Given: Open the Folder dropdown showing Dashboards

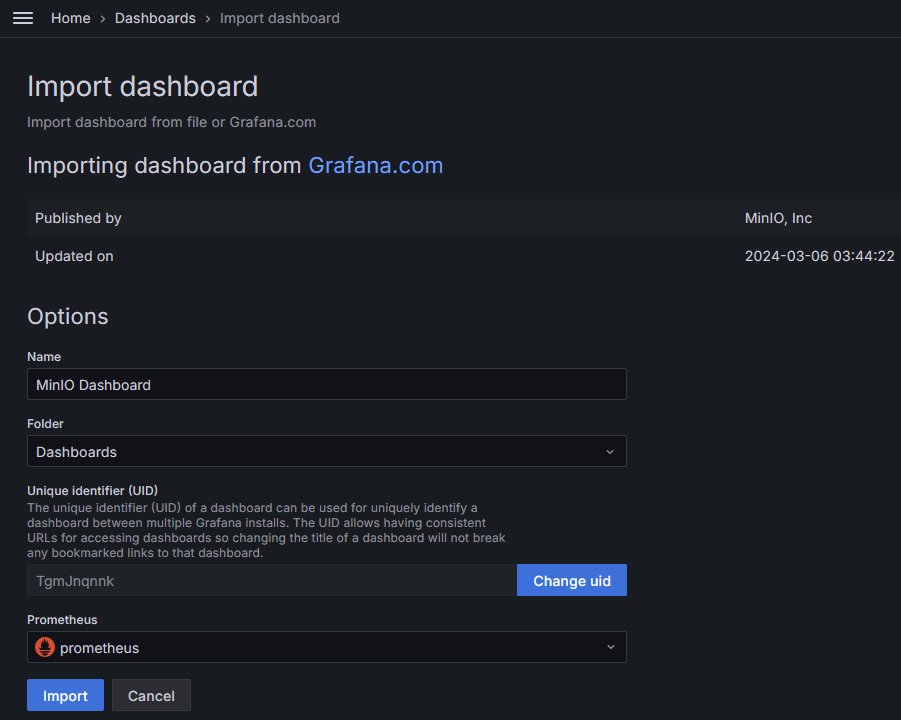Looking at the screenshot, I should coord(327,451).
